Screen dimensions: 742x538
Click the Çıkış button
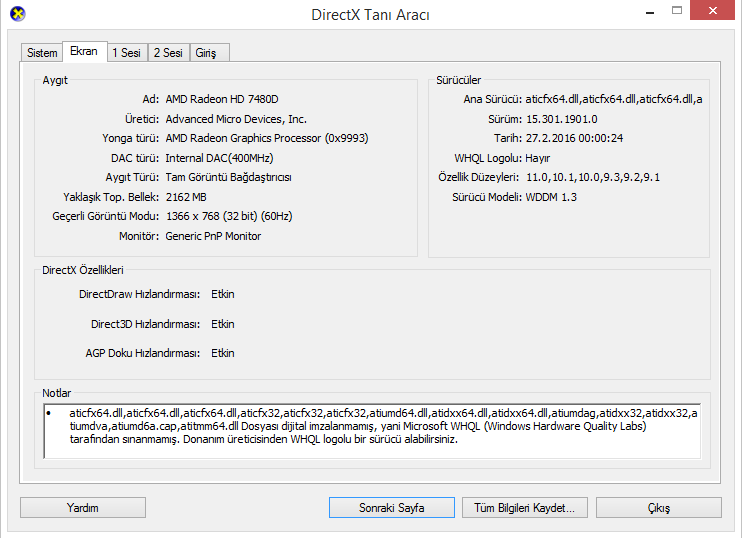659,508
